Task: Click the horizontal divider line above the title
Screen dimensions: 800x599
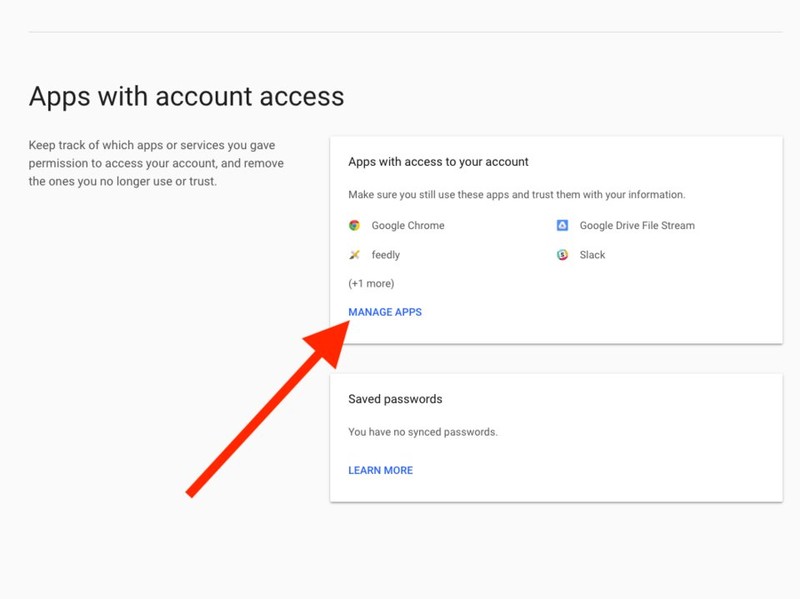Action: (x=400, y=32)
